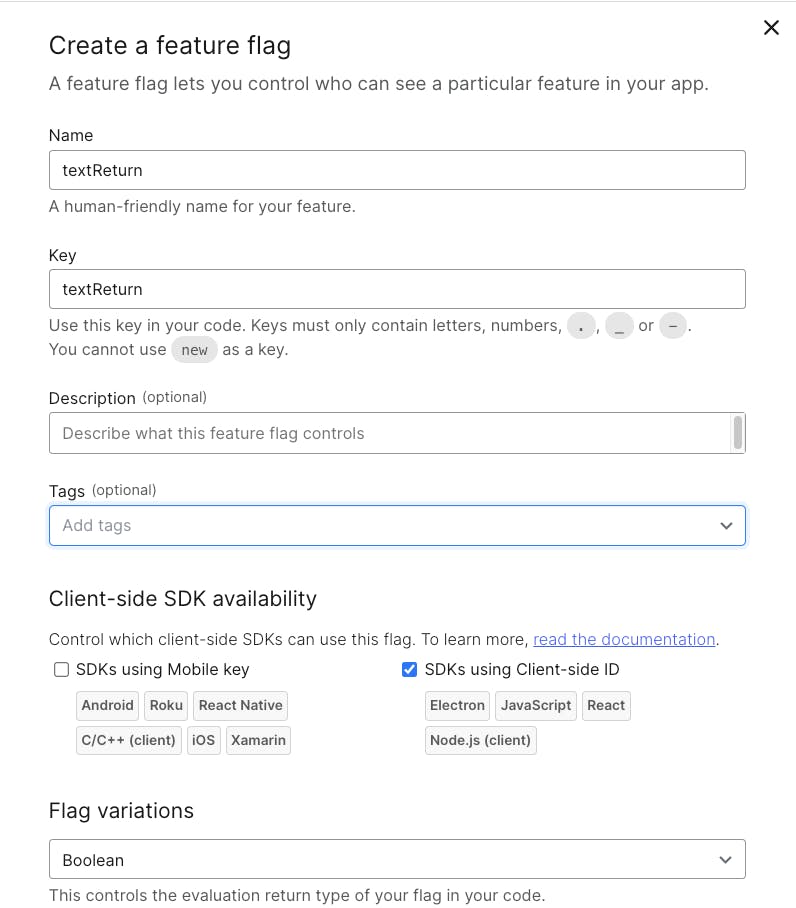Click the Key input field
Image resolution: width=796 pixels, height=908 pixels.
[x=397, y=289]
